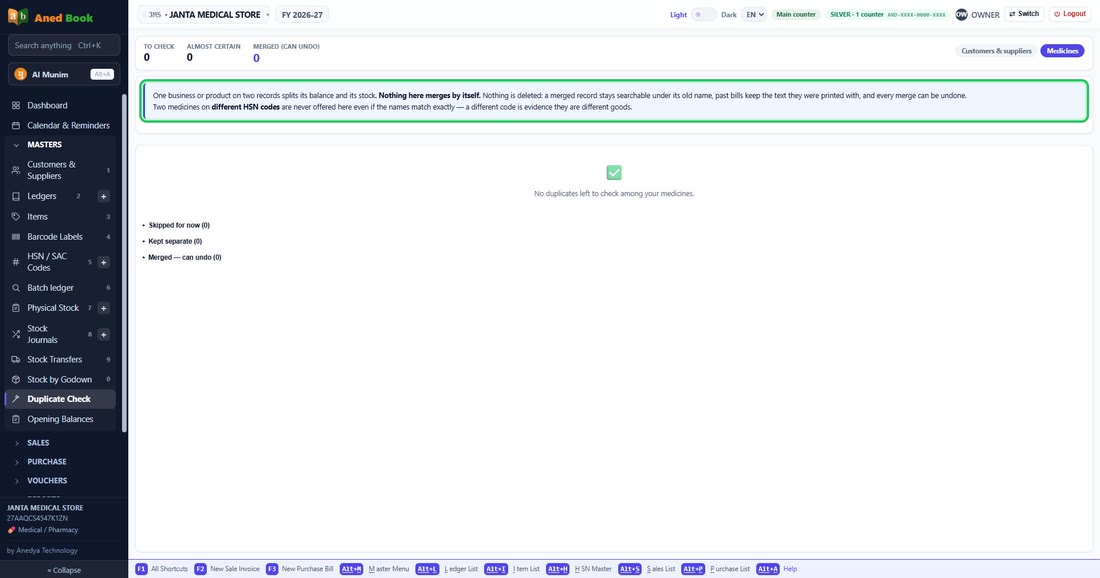The height and width of the screenshot is (578, 1100).
Task: Select Duplicate Check in the sidebar
Action: click(x=60, y=399)
